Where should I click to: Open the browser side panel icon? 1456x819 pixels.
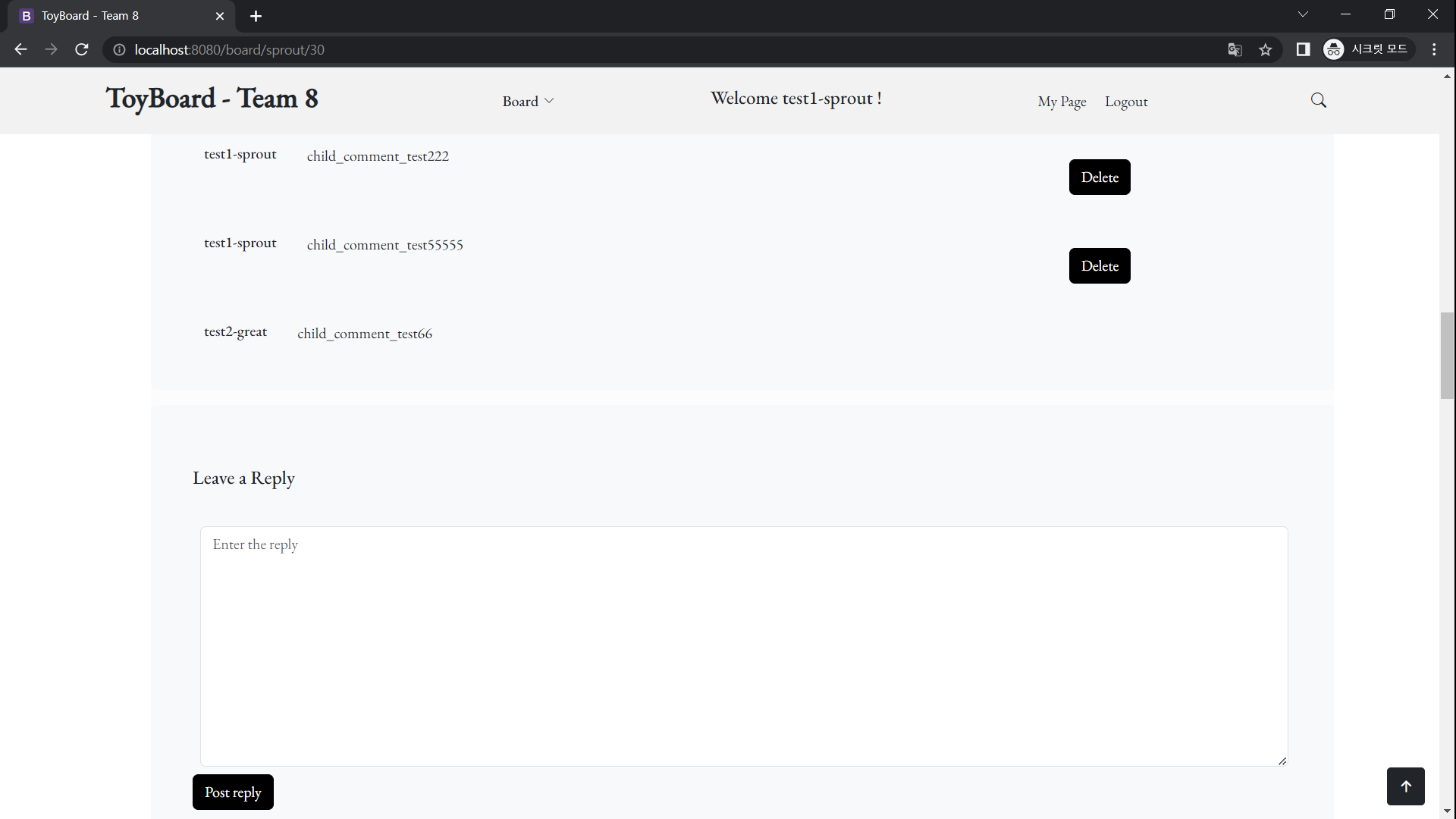click(x=1303, y=49)
